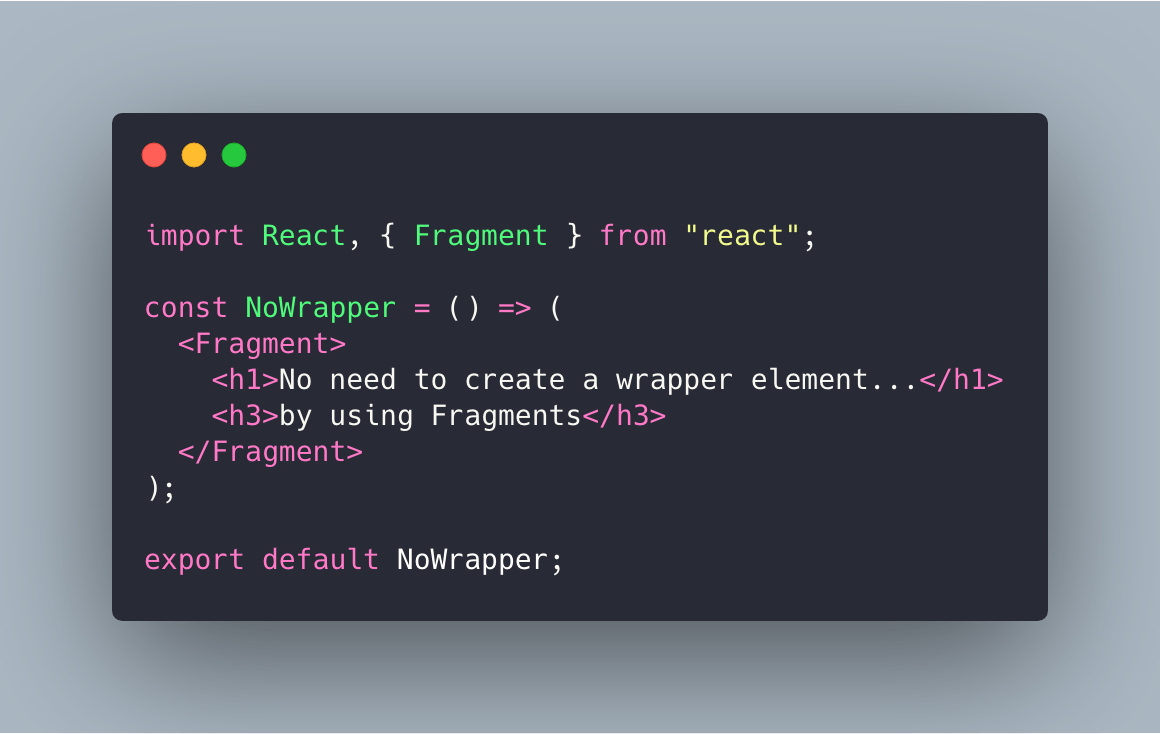Click the opening <h1> tag
1160x734 pixels.
(245, 380)
